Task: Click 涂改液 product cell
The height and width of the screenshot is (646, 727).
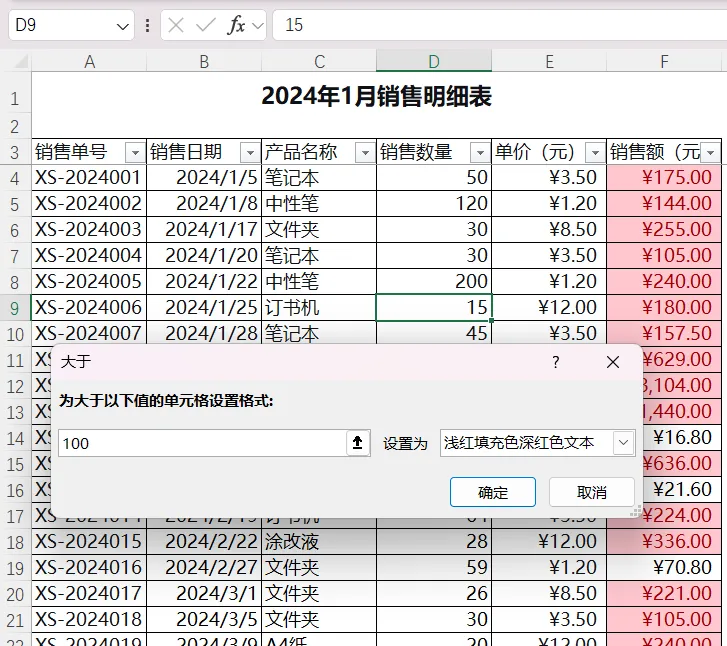Action: tap(319, 541)
